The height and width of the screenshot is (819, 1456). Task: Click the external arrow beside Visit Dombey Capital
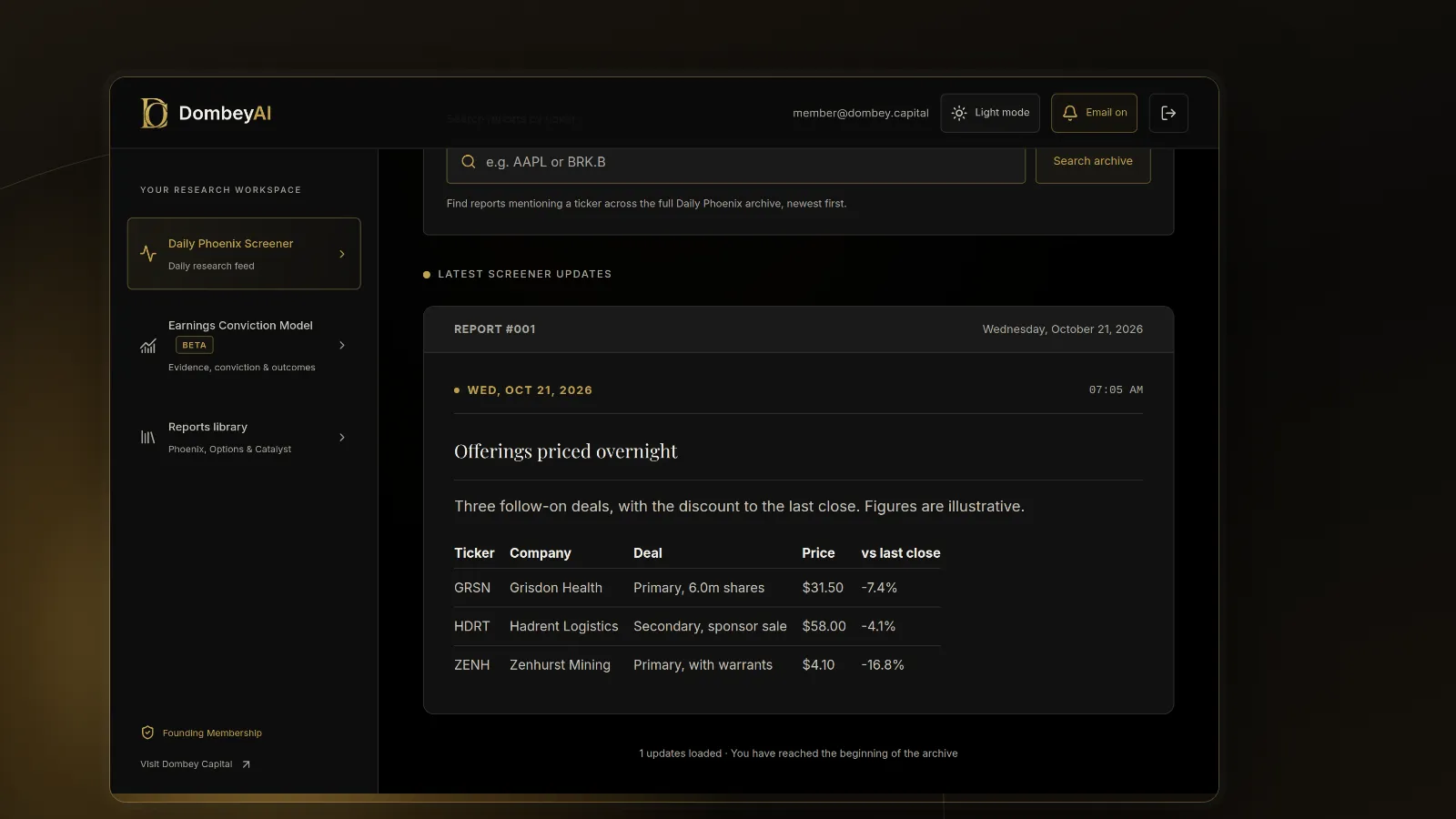[246, 764]
